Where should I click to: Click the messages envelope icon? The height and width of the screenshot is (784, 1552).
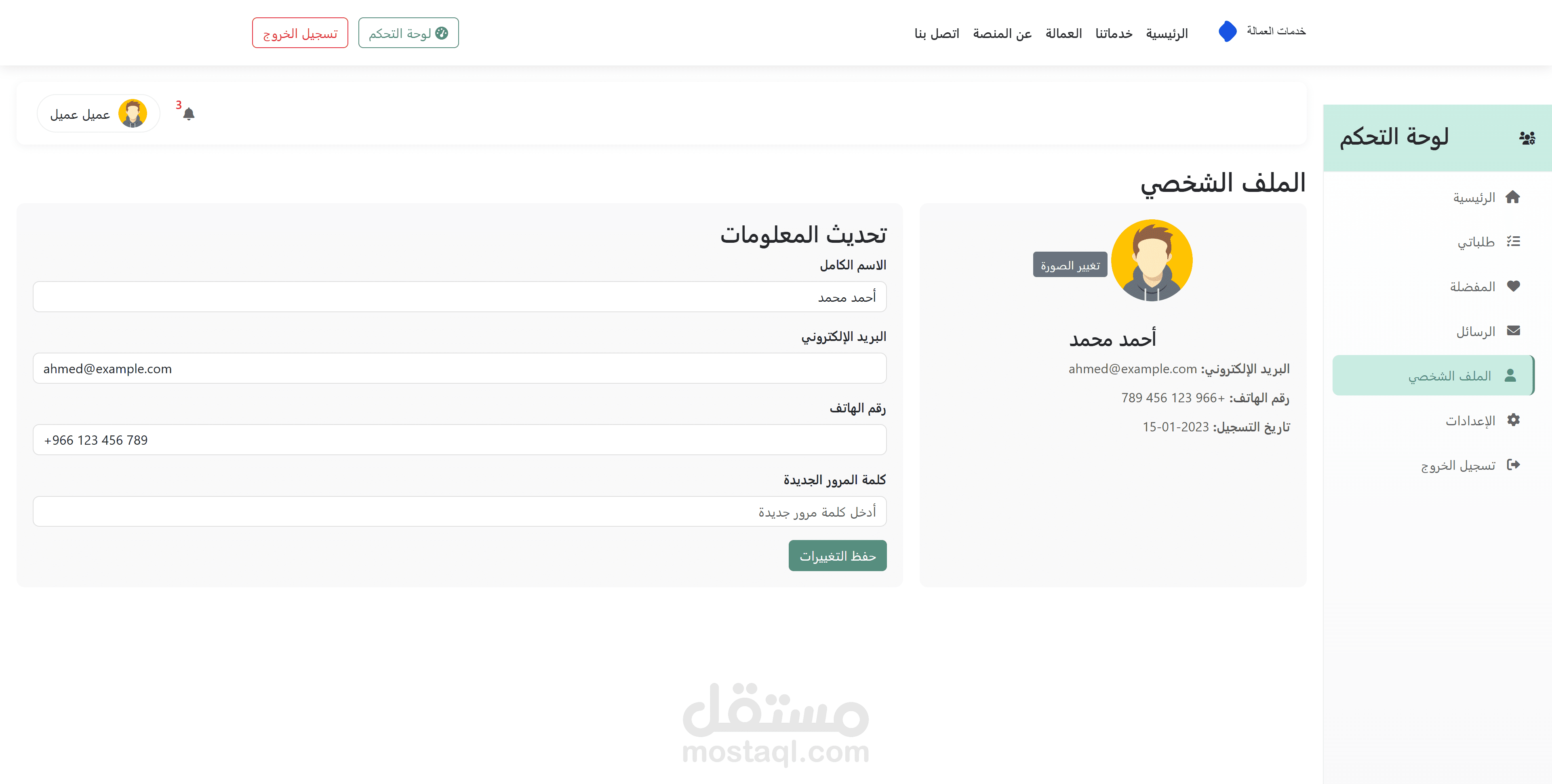[1513, 330]
